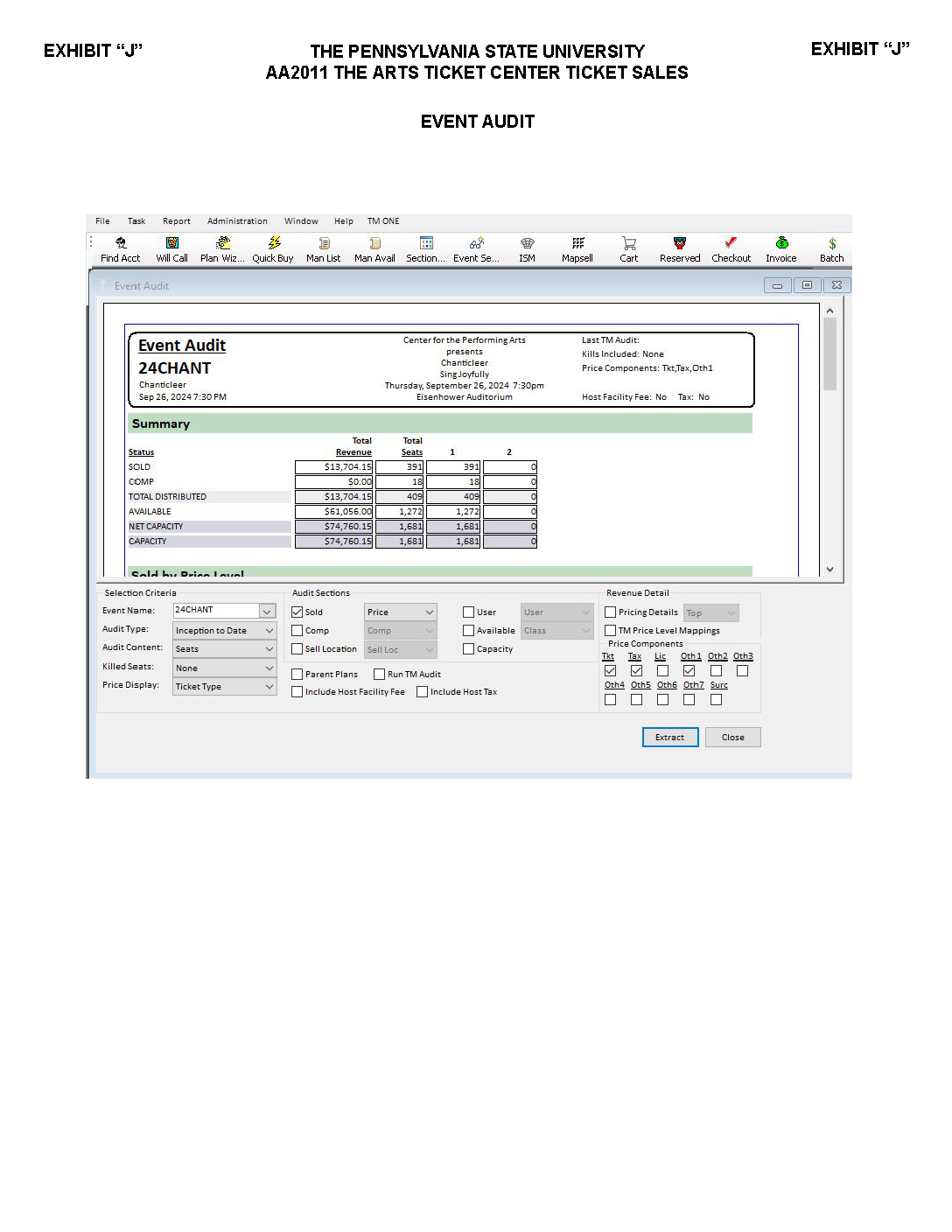Image resolution: width=952 pixels, height=1232 pixels.
Task: Select the Quick Buy lightning icon
Action: tap(273, 249)
